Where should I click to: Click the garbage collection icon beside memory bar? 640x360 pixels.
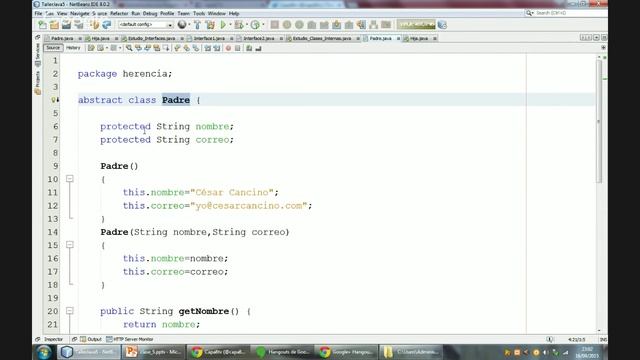point(442,25)
